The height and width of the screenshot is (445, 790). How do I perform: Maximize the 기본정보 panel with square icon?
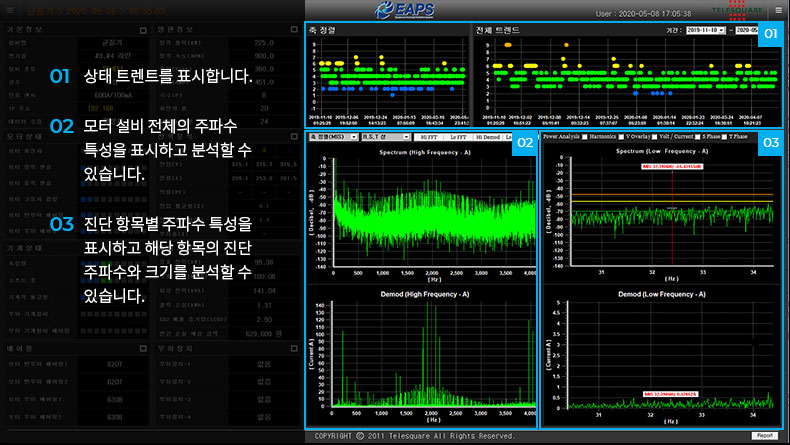(143, 30)
